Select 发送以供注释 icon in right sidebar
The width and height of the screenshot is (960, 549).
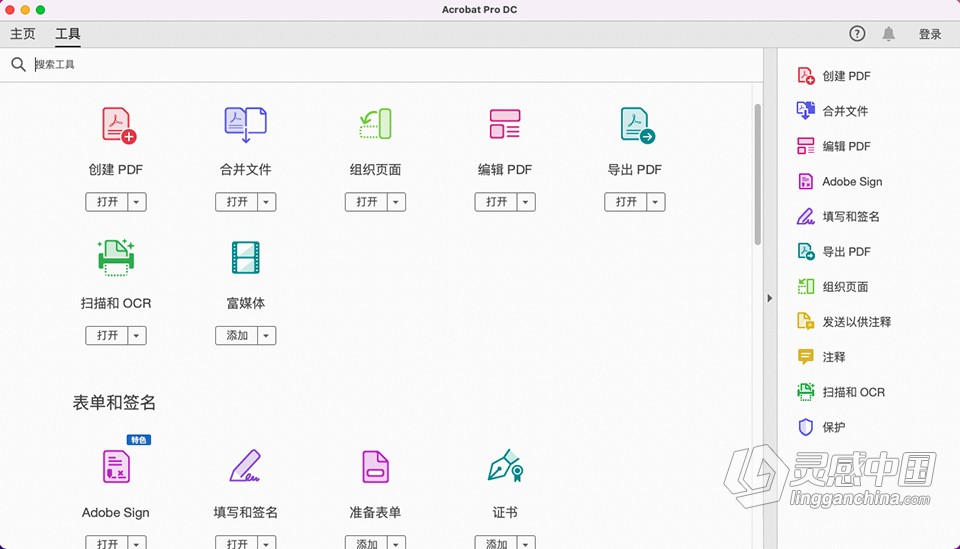click(806, 321)
